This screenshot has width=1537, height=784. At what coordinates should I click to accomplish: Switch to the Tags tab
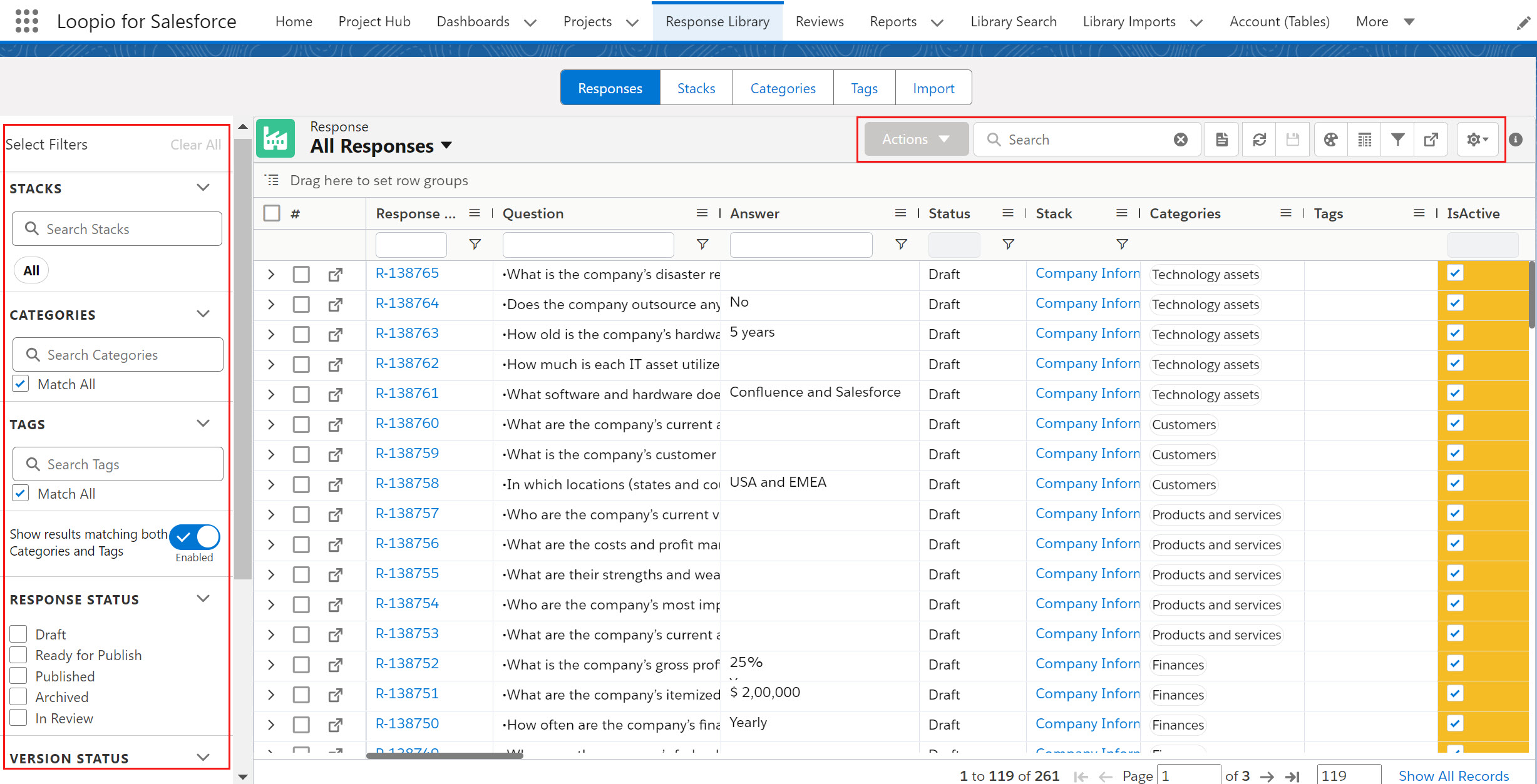(864, 88)
